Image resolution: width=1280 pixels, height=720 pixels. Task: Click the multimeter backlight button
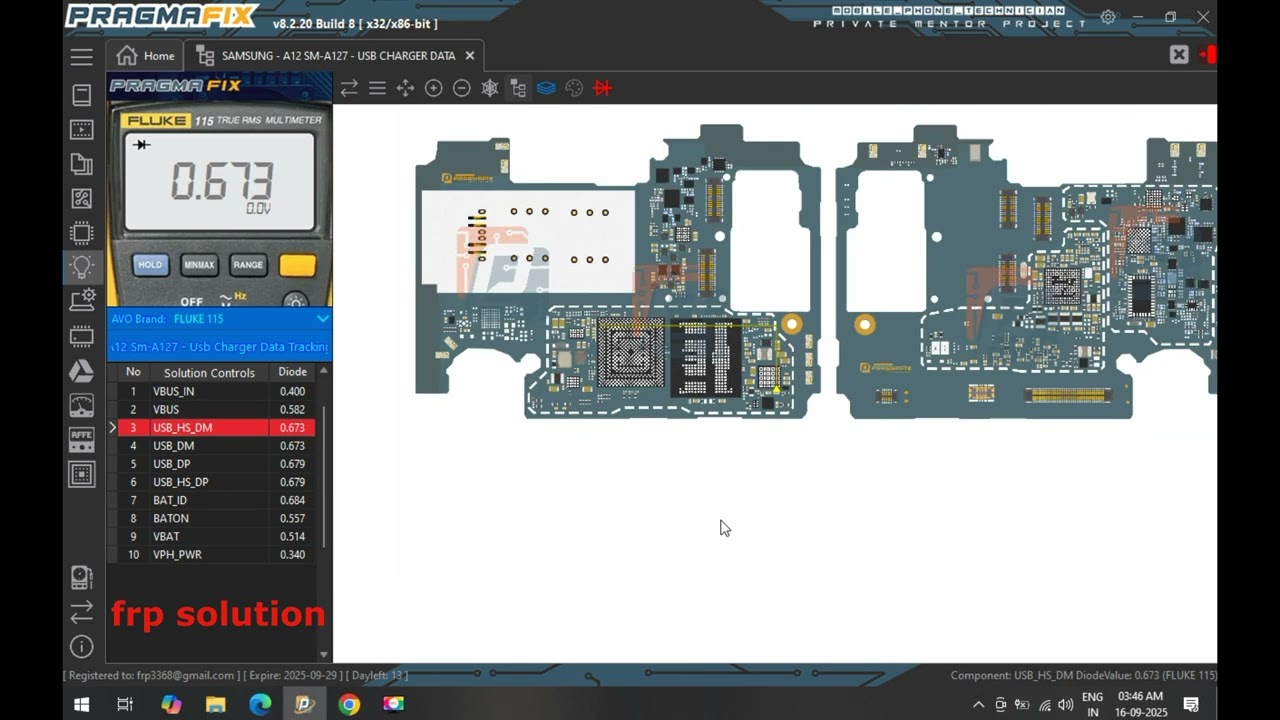(295, 301)
